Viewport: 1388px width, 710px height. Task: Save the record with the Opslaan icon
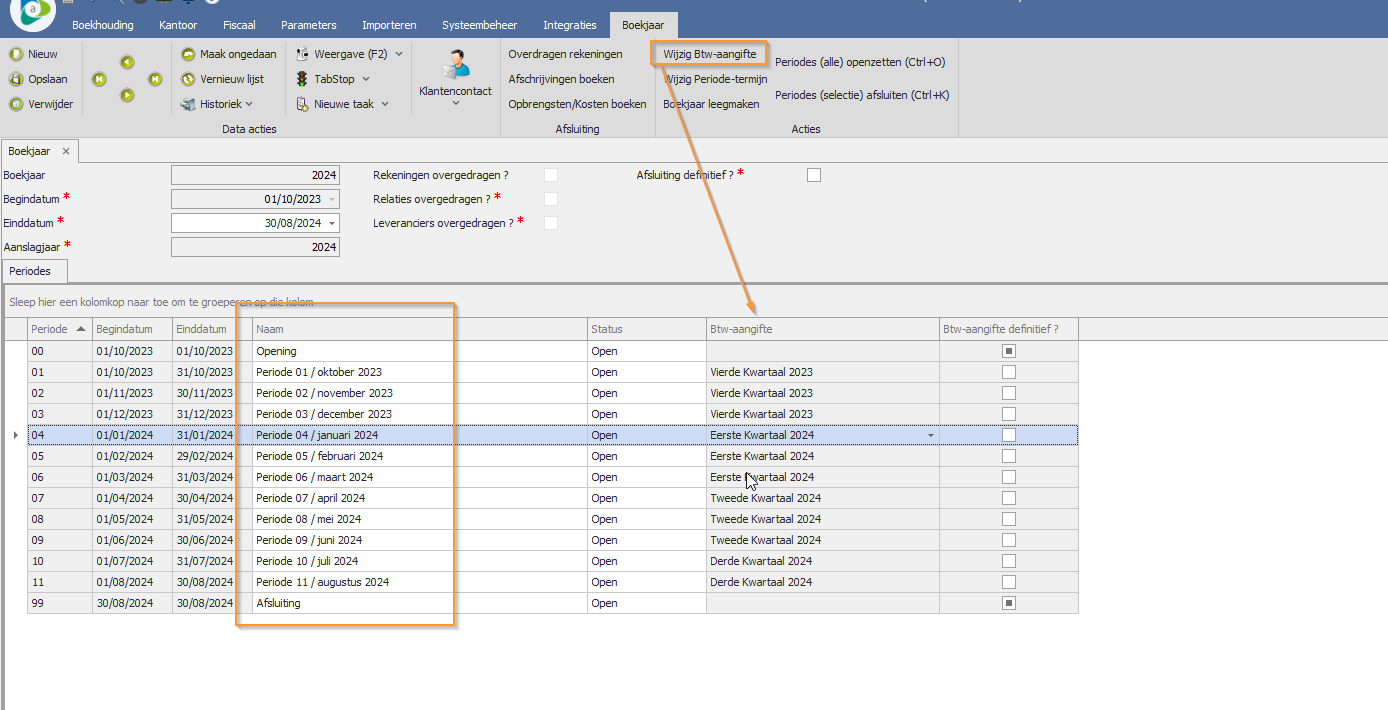click(x=16, y=79)
